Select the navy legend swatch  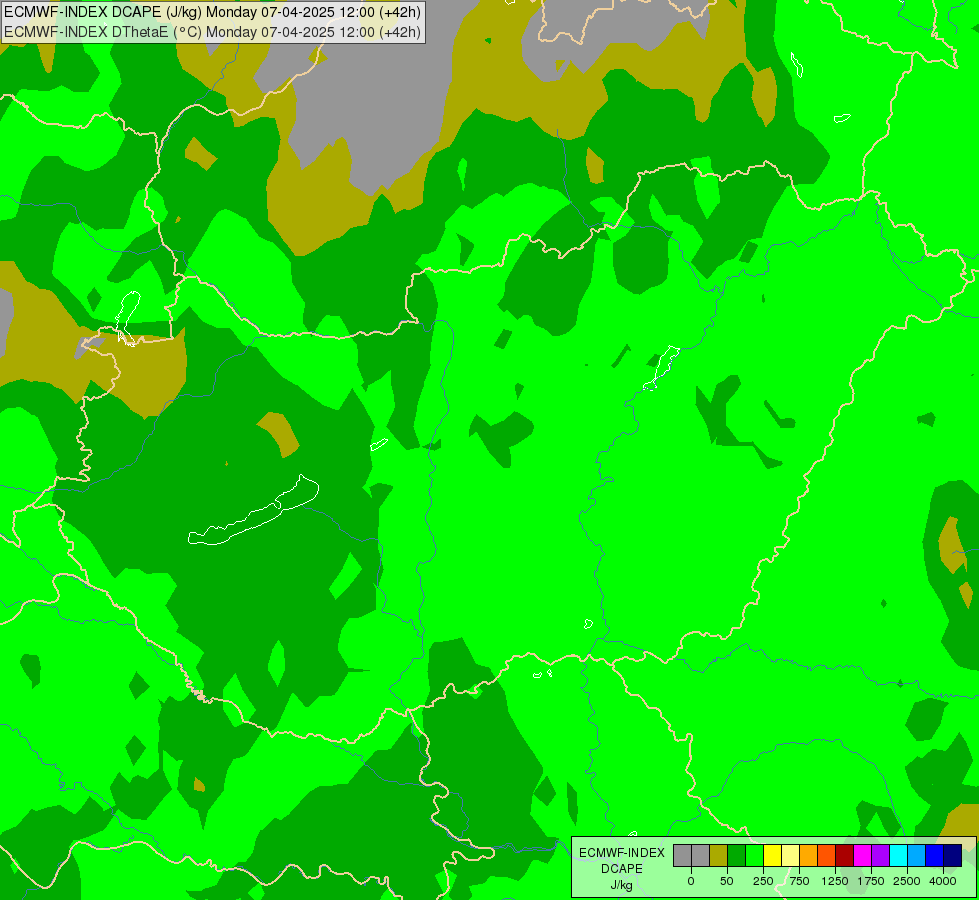coord(953,855)
